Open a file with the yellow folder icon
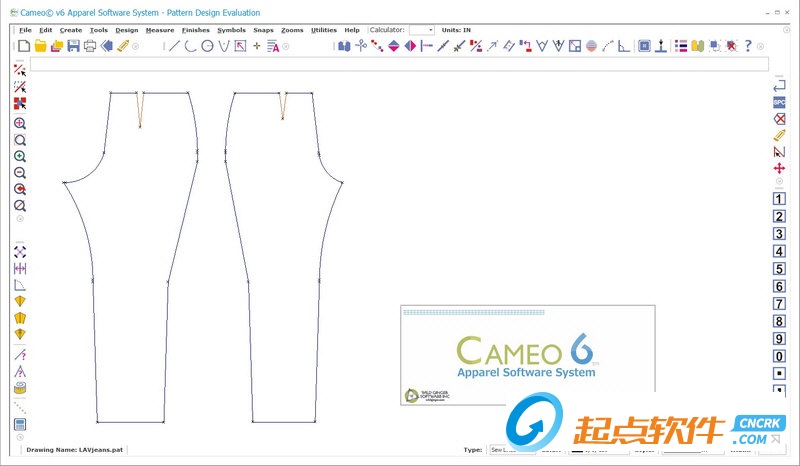The image size is (800, 466). pyautogui.click(x=40, y=46)
